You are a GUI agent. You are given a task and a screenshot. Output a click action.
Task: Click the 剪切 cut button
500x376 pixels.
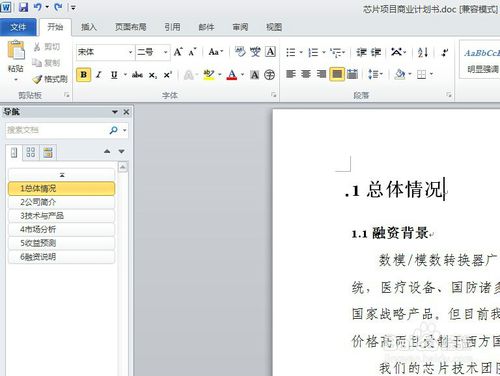click(x=47, y=47)
